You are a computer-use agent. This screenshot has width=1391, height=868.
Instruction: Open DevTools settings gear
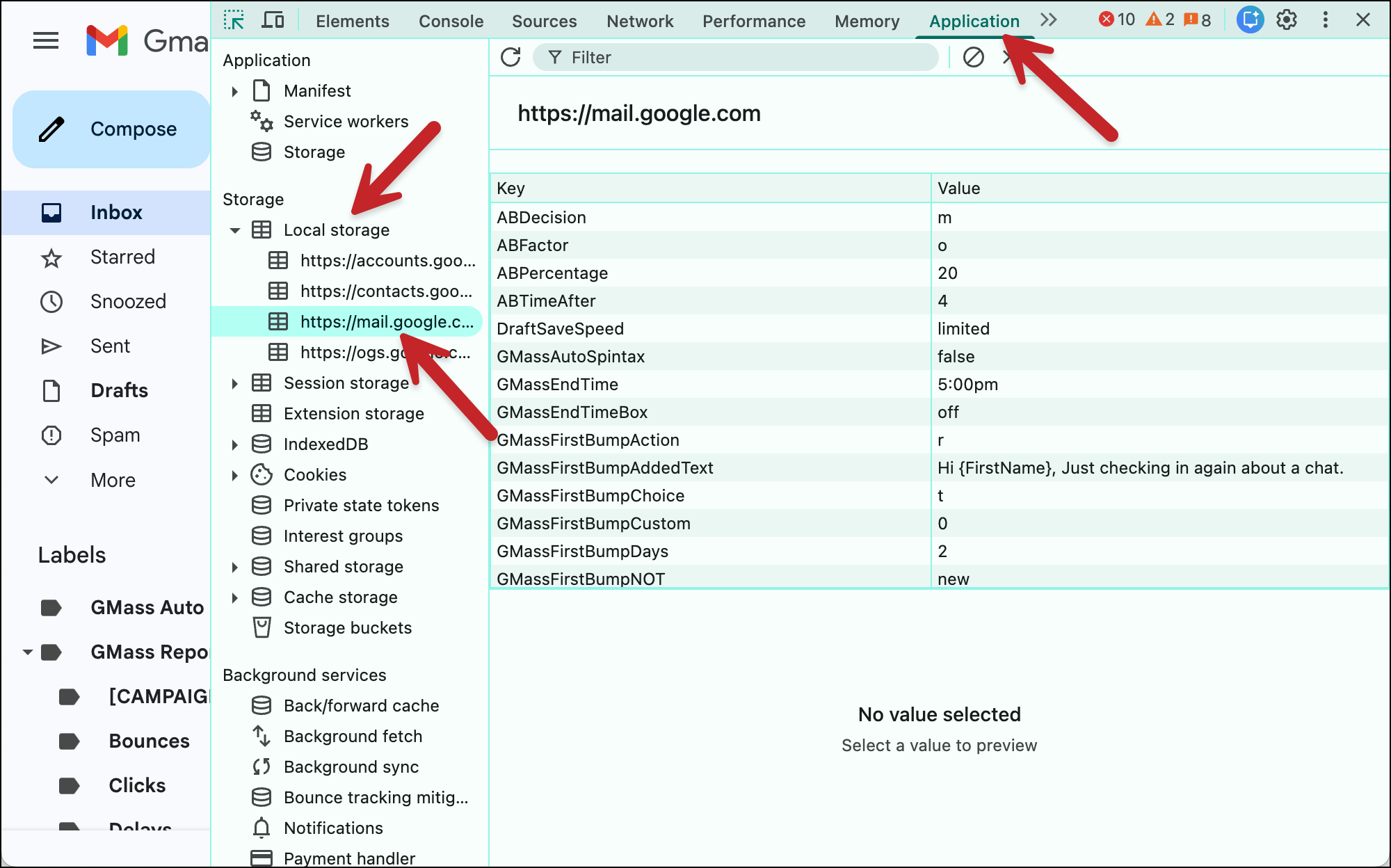point(1287,20)
